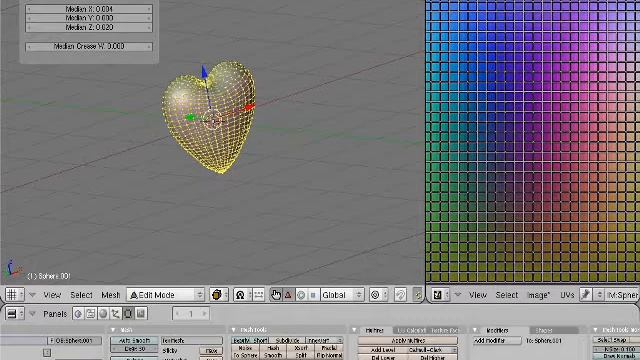Open the Global orientation dropdown
Viewport: 640px width, 360px height.
click(x=342, y=295)
